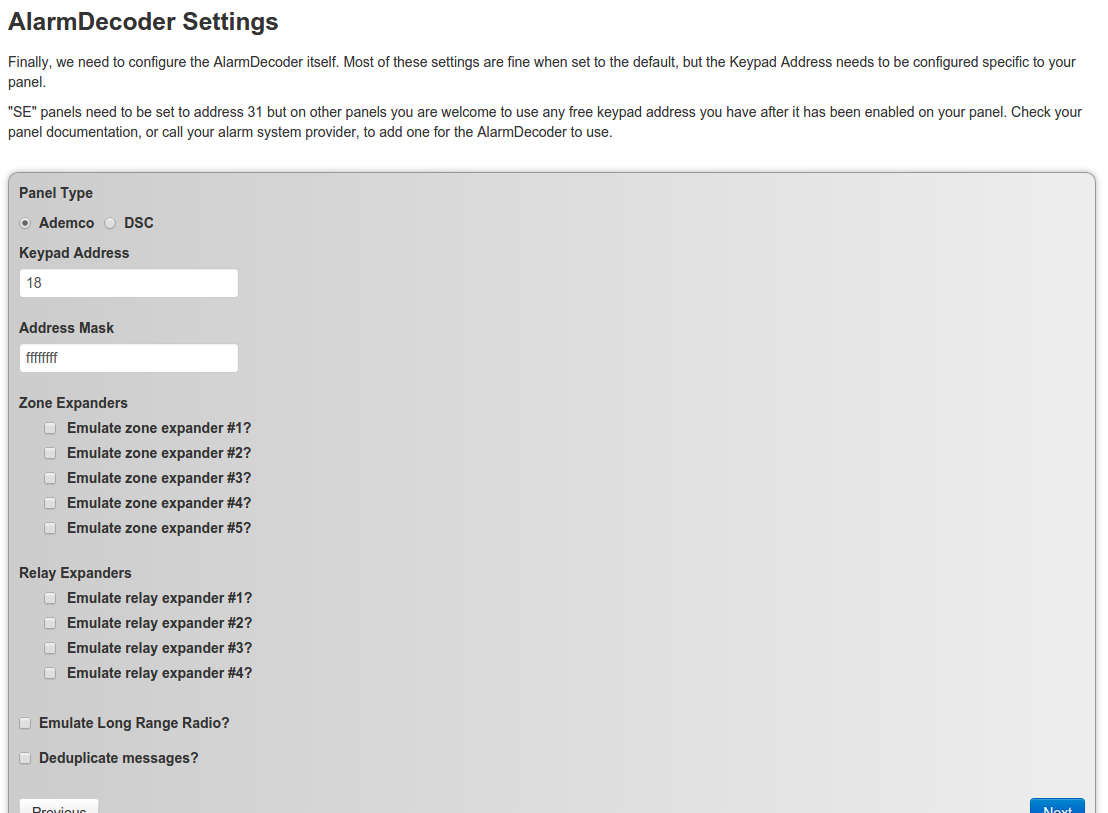This screenshot has height=813, width=1108.
Task: Click the 'Deduplicate messages?' label
Action: coord(119,758)
